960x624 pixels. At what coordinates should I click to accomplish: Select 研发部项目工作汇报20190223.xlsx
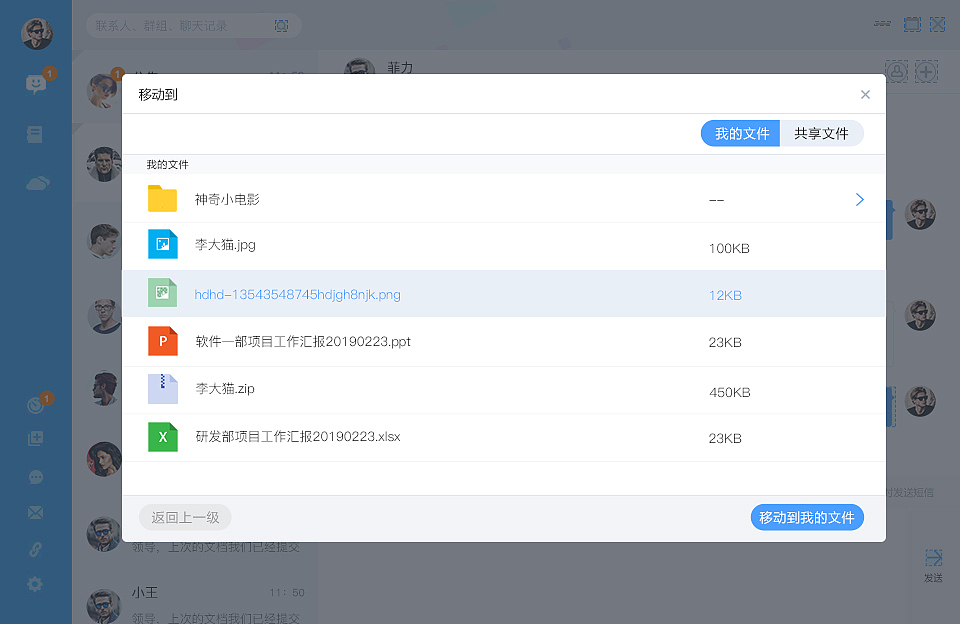coord(298,437)
